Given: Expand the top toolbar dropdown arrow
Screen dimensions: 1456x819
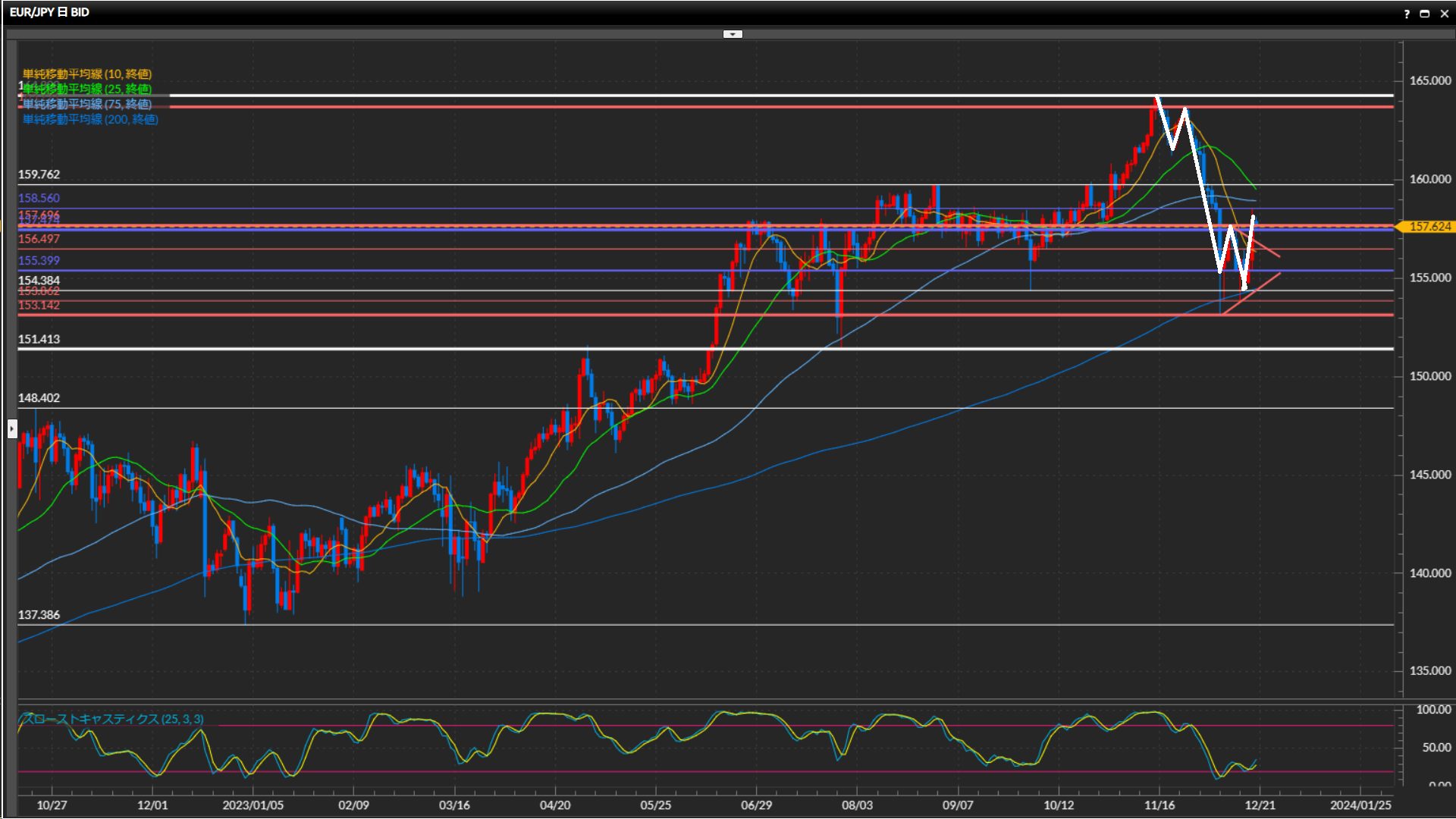Looking at the screenshot, I should click(733, 34).
